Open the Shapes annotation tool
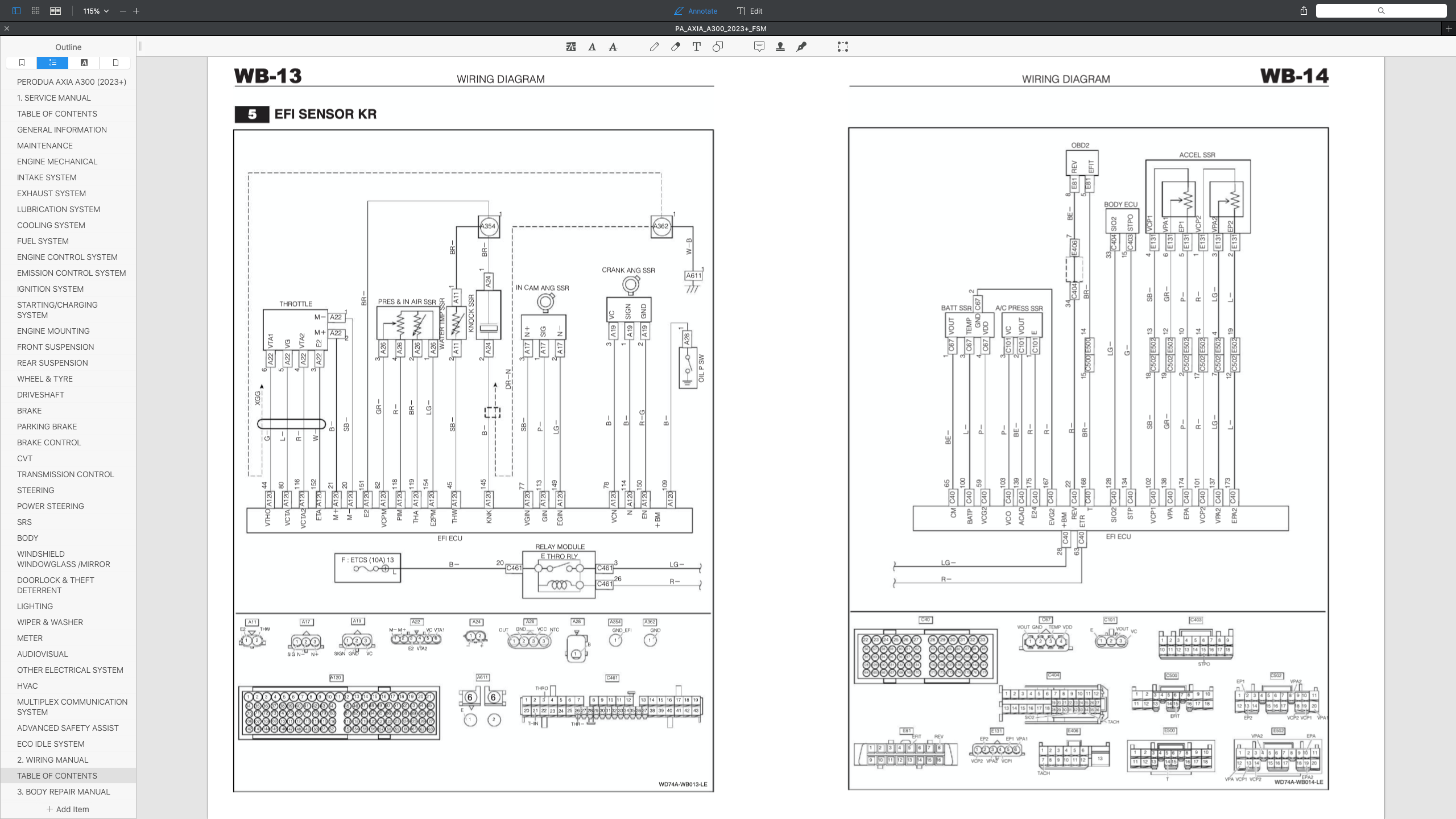Screen dimensions: 1456x819 [x=718, y=47]
